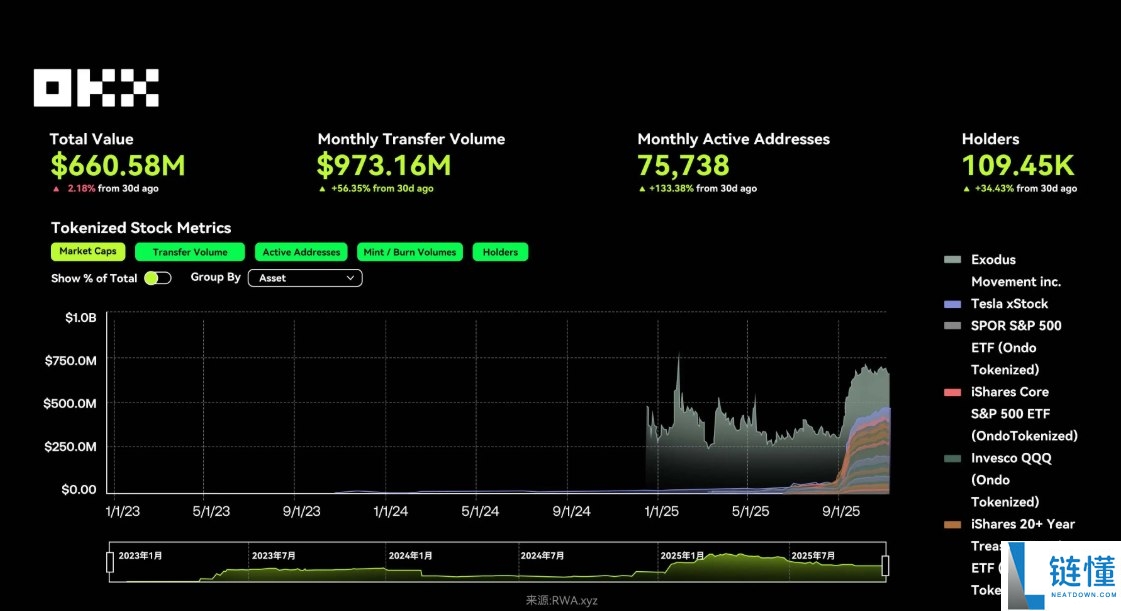Click the Tesla xStock legend swatch
The width and height of the screenshot is (1121, 611).
tap(952, 304)
